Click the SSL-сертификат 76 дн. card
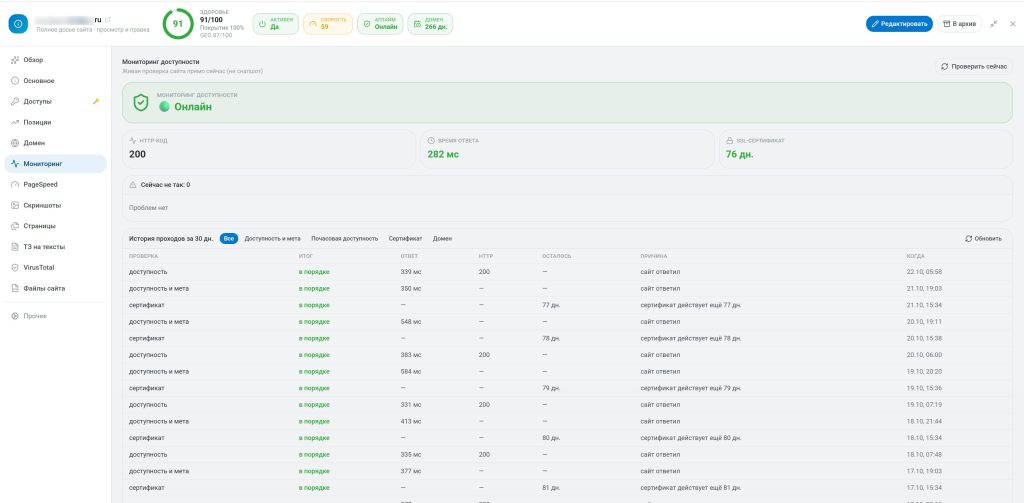The height and width of the screenshot is (503, 1024). [x=866, y=149]
